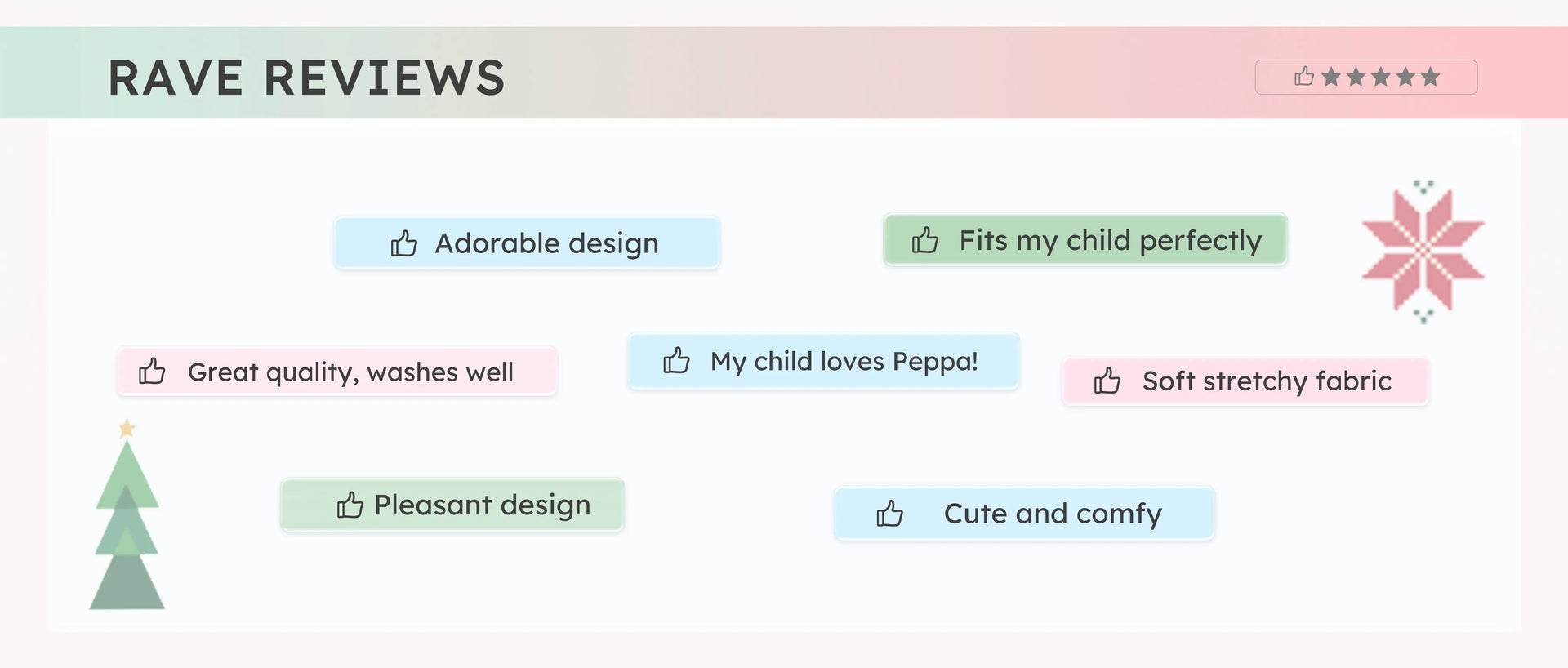Select the Soft stretchy fabric text
This screenshot has width=1568, height=668.
point(1267,381)
